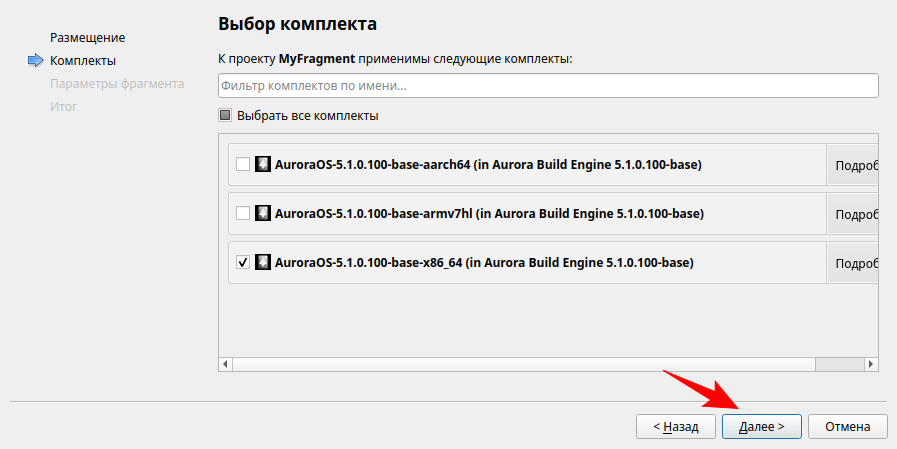Go back with the '< Назад' button
897x449 pixels.
(675, 426)
